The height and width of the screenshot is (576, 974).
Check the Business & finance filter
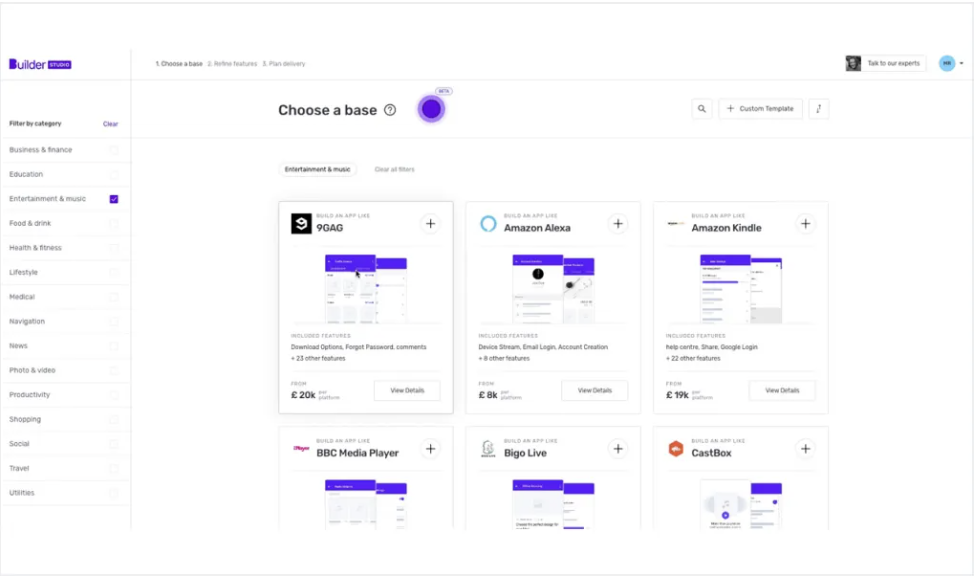114,150
